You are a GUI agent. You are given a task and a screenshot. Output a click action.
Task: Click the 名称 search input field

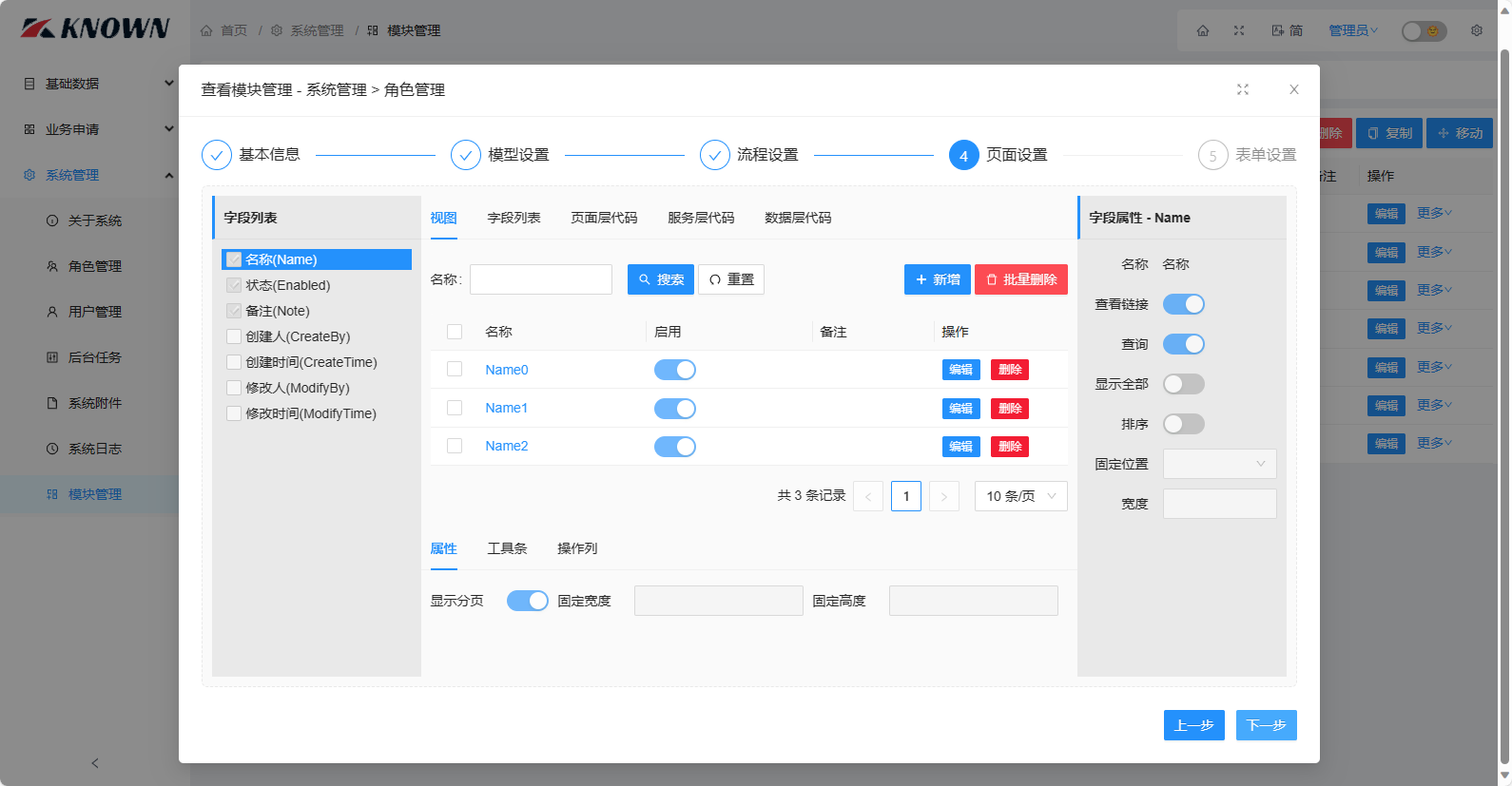point(541,279)
